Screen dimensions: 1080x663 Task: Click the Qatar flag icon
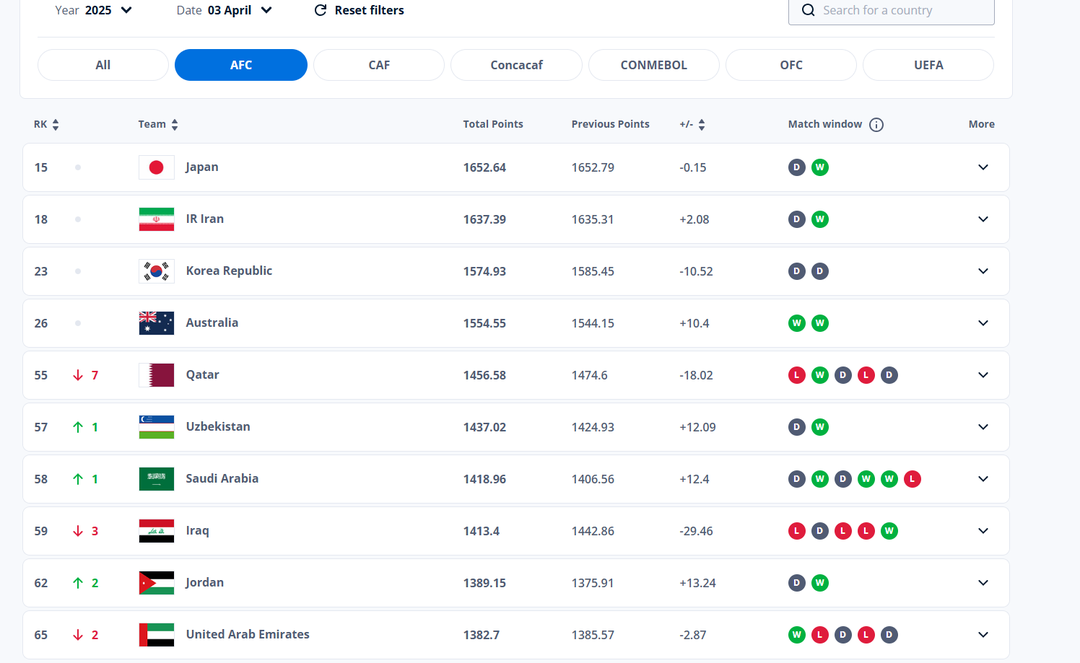[156, 375]
